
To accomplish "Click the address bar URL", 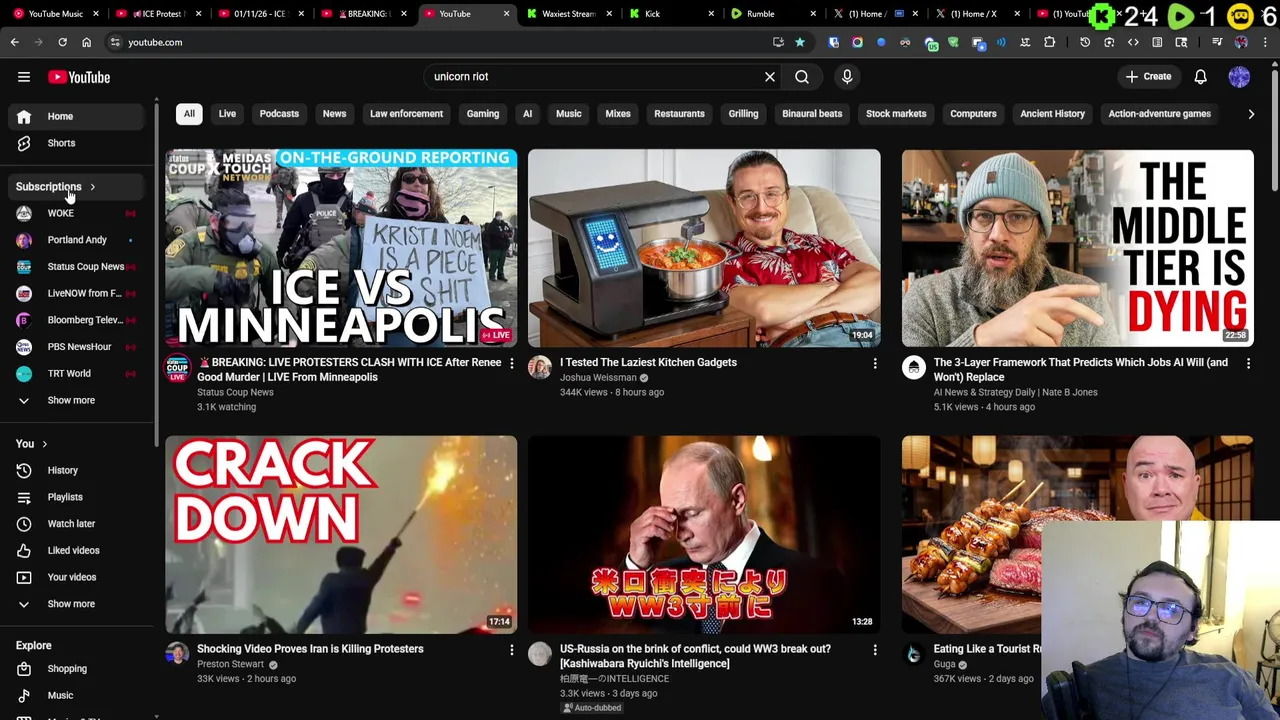I will click(155, 42).
